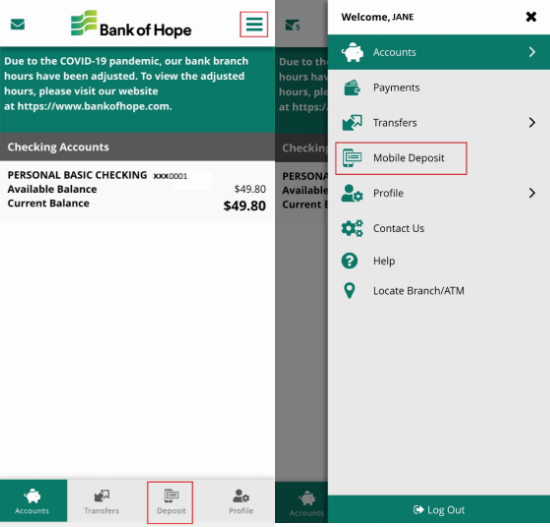Click the bold $49.80 current balance
Viewport: 550px width, 527px height.
pyautogui.click(x=244, y=206)
